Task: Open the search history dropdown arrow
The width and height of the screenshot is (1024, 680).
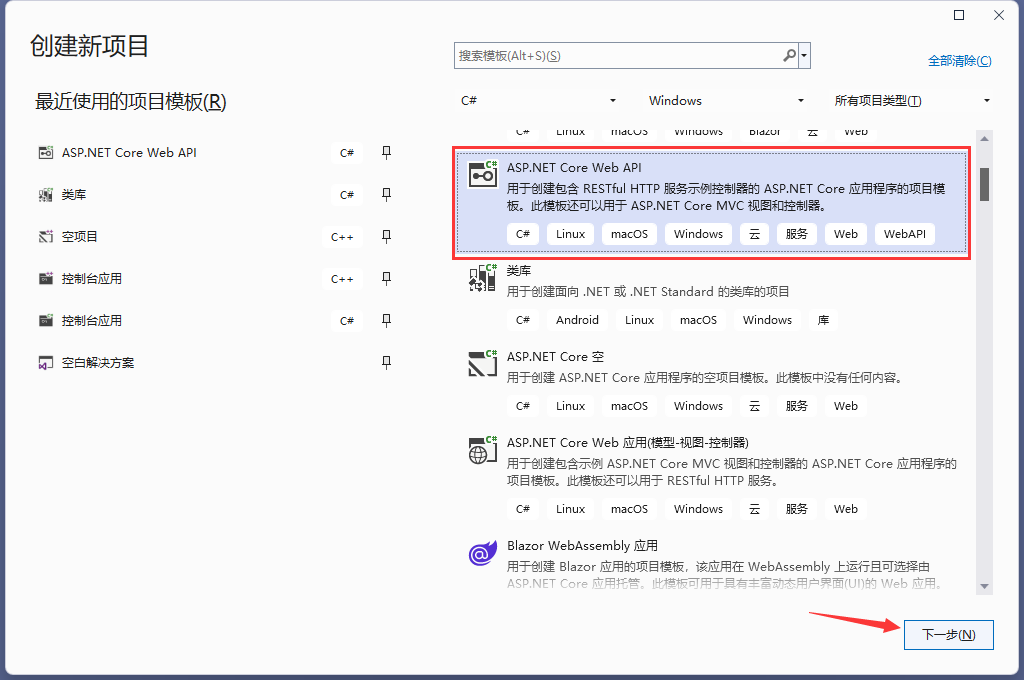Action: pos(805,56)
